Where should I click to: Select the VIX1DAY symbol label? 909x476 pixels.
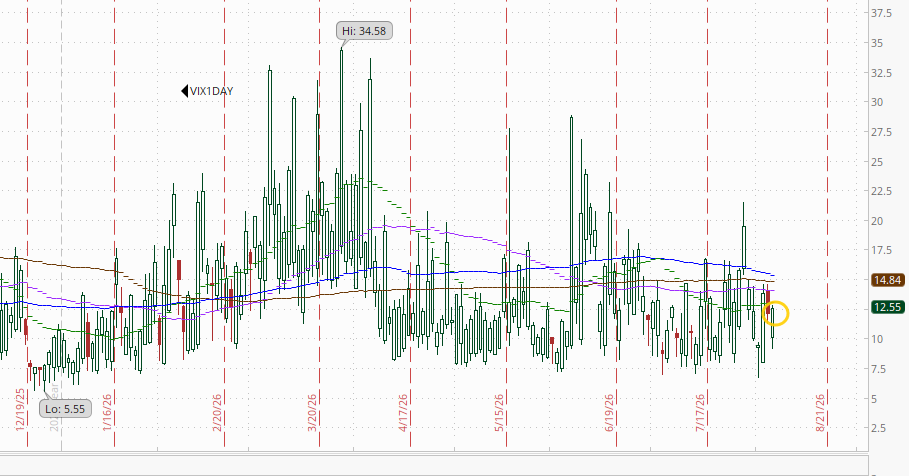[x=212, y=91]
